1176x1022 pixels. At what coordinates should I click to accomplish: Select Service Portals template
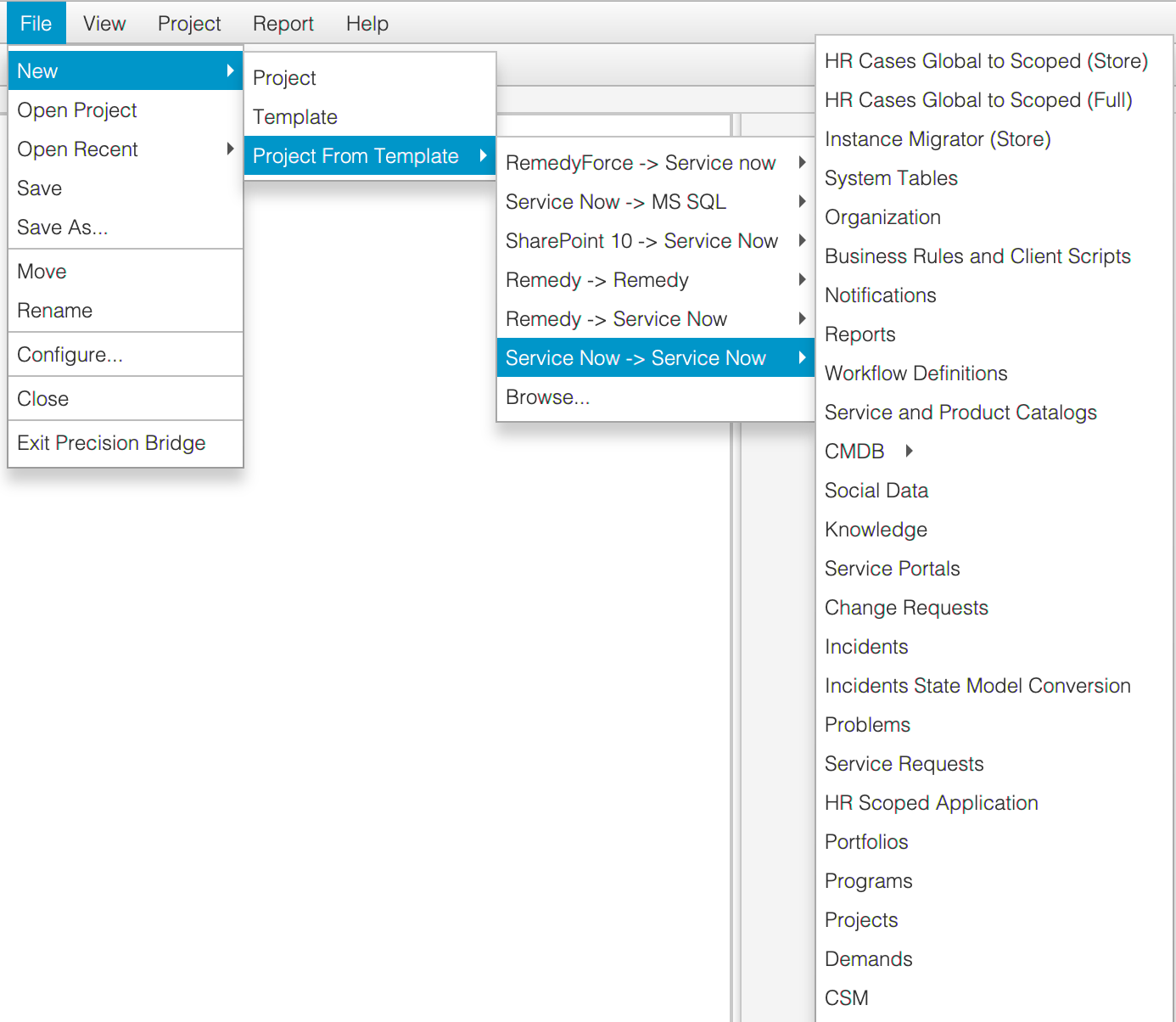point(994,568)
